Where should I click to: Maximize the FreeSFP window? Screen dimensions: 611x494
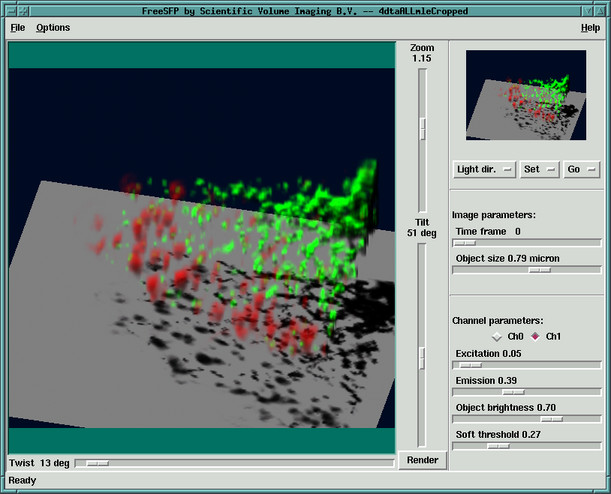click(599, 11)
